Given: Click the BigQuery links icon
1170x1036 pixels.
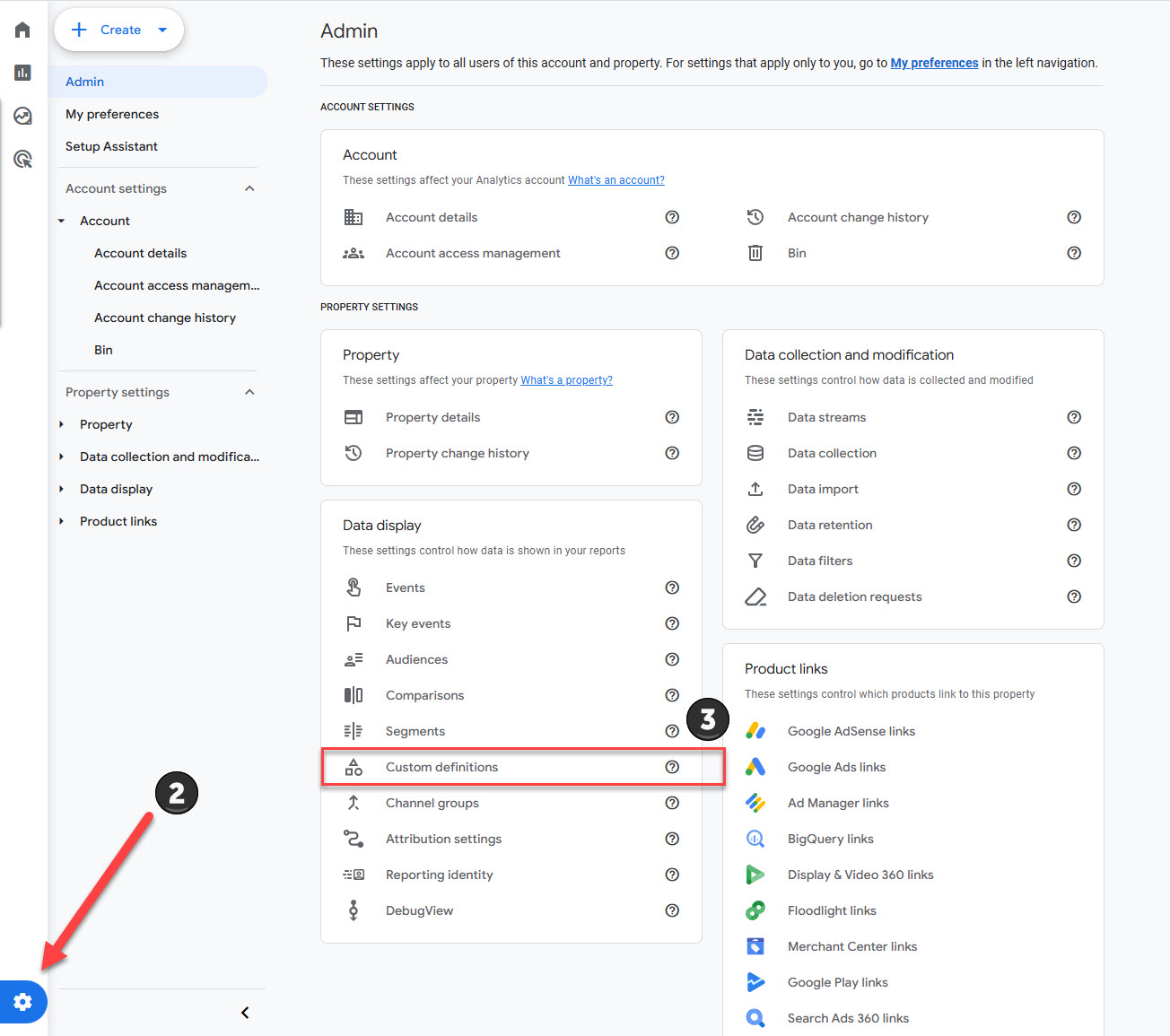Looking at the screenshot, I should (x=755, y=839).
